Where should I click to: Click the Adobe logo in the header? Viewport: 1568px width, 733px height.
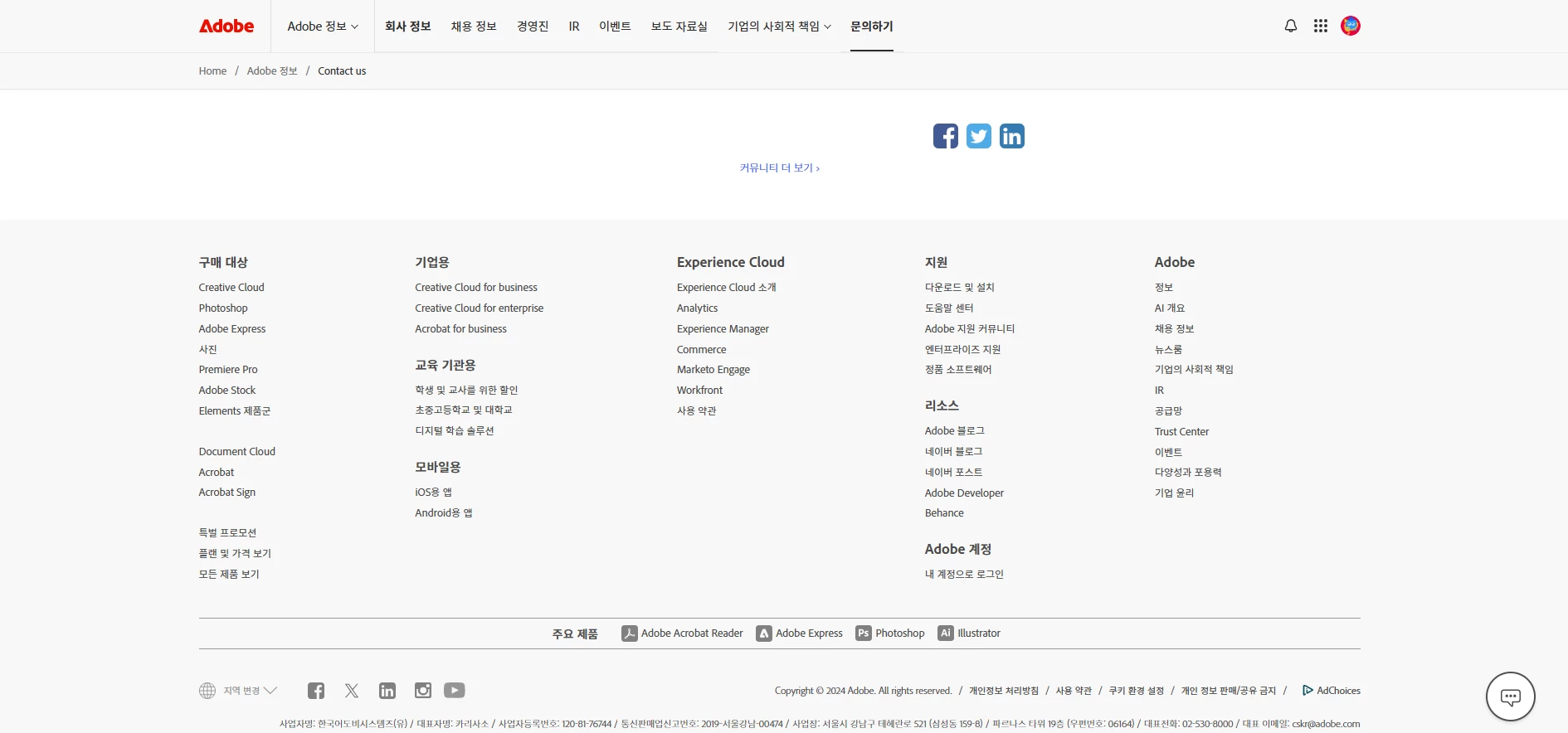point(226,27)
